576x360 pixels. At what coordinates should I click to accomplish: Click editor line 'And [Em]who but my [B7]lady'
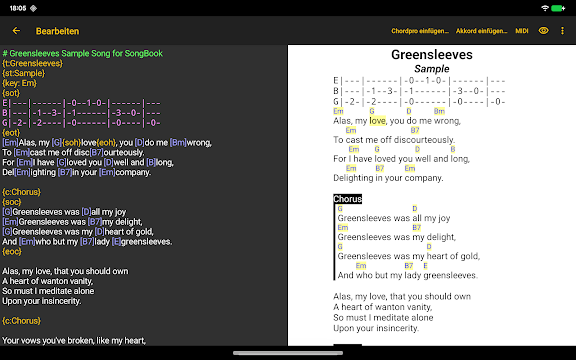tap(87, 242)
